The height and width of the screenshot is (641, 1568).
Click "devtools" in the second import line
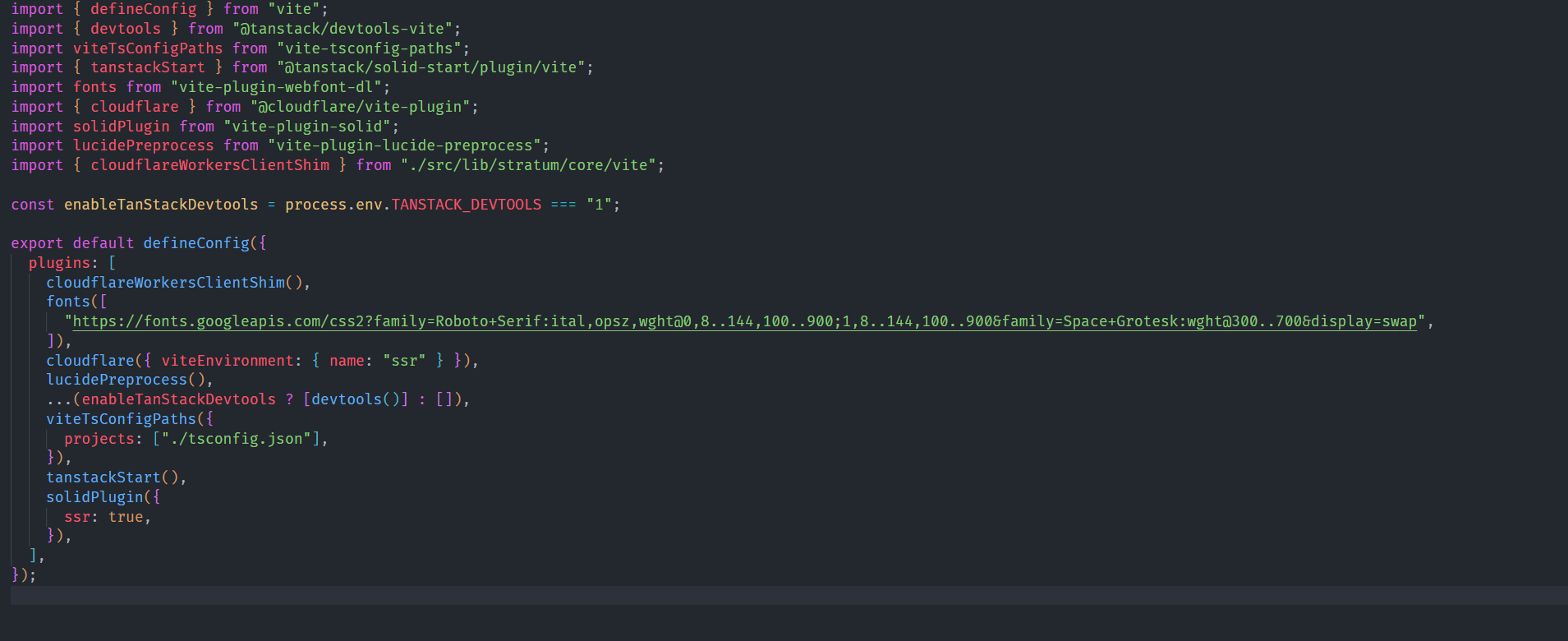point(126,29)
